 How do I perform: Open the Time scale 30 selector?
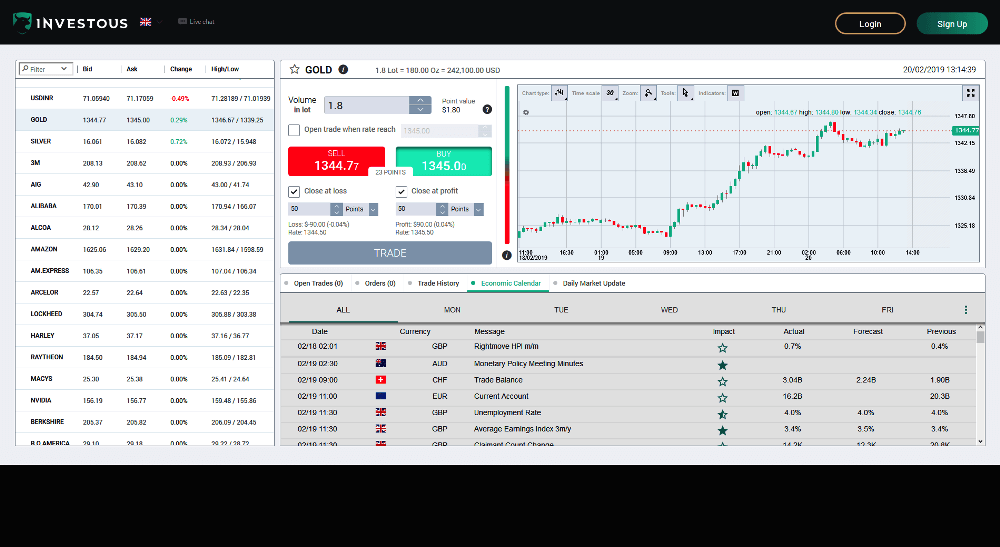tap(610, 93)
